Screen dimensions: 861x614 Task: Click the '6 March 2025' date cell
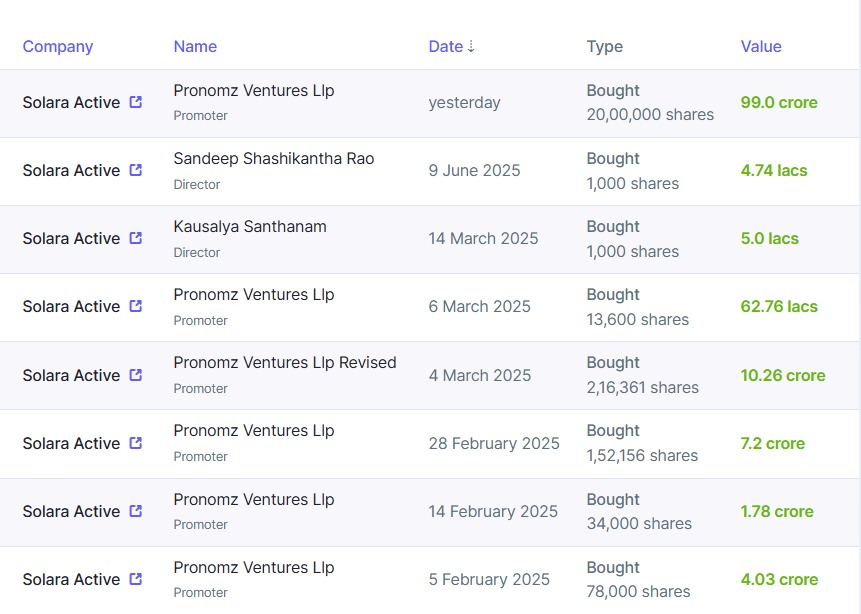click(x=479, y=306)
